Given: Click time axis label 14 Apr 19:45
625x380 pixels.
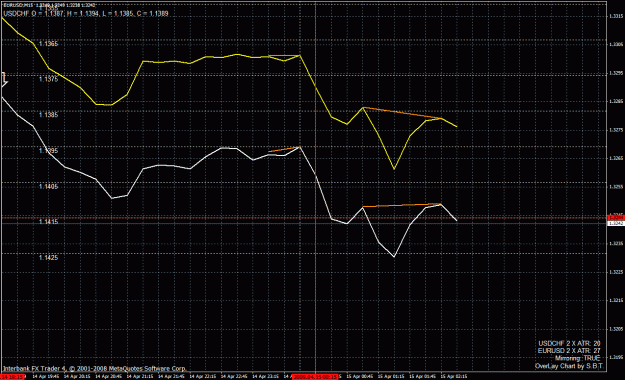Looking at the screenshot, I should [45, 376].
